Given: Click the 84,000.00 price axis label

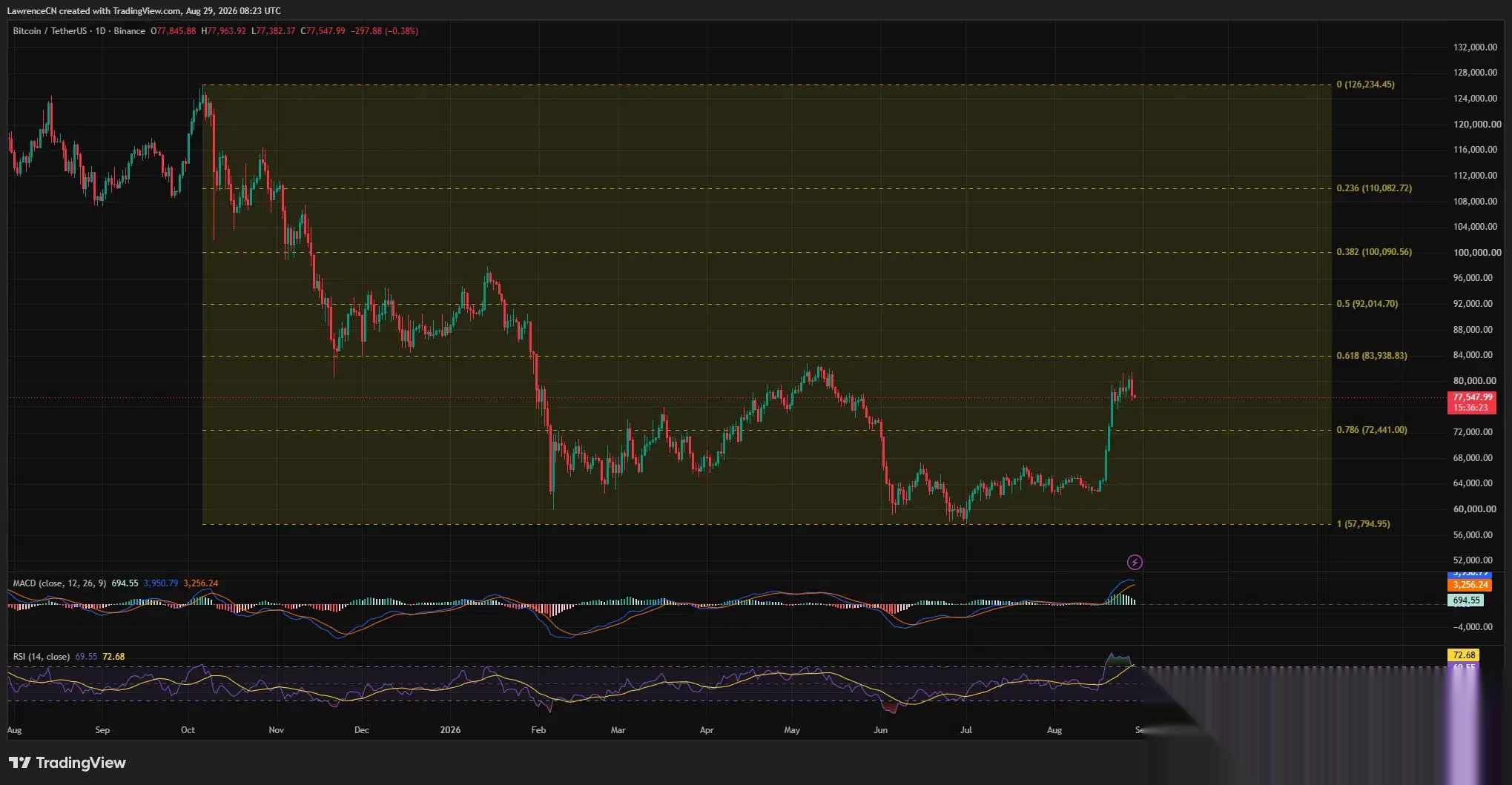Looking at the screenshot, I should tap(1473, 355).
